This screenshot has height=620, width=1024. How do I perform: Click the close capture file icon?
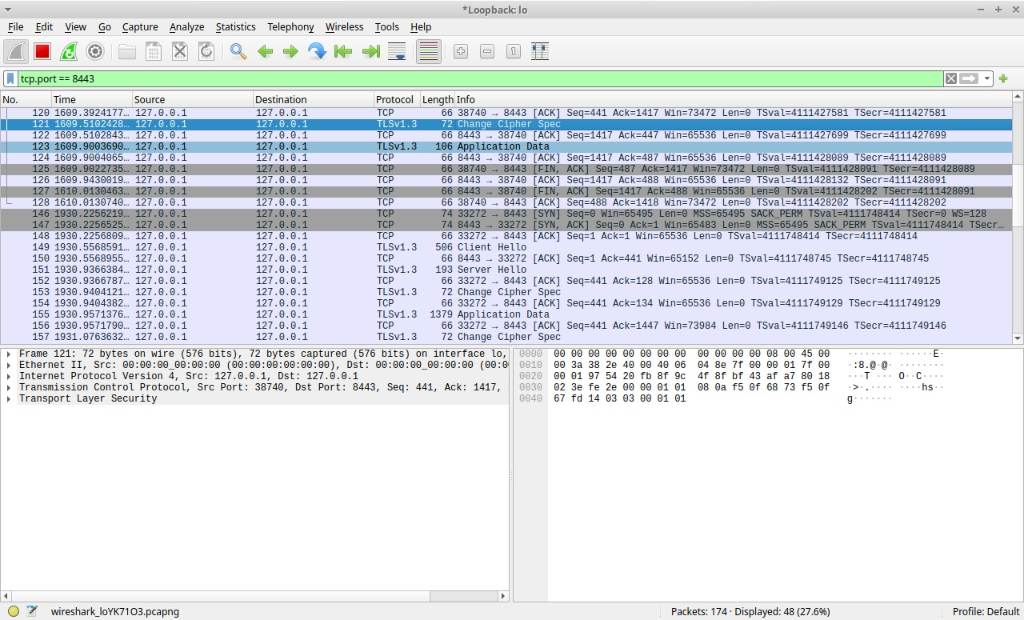pyautogui.click(x=180, y=52)
